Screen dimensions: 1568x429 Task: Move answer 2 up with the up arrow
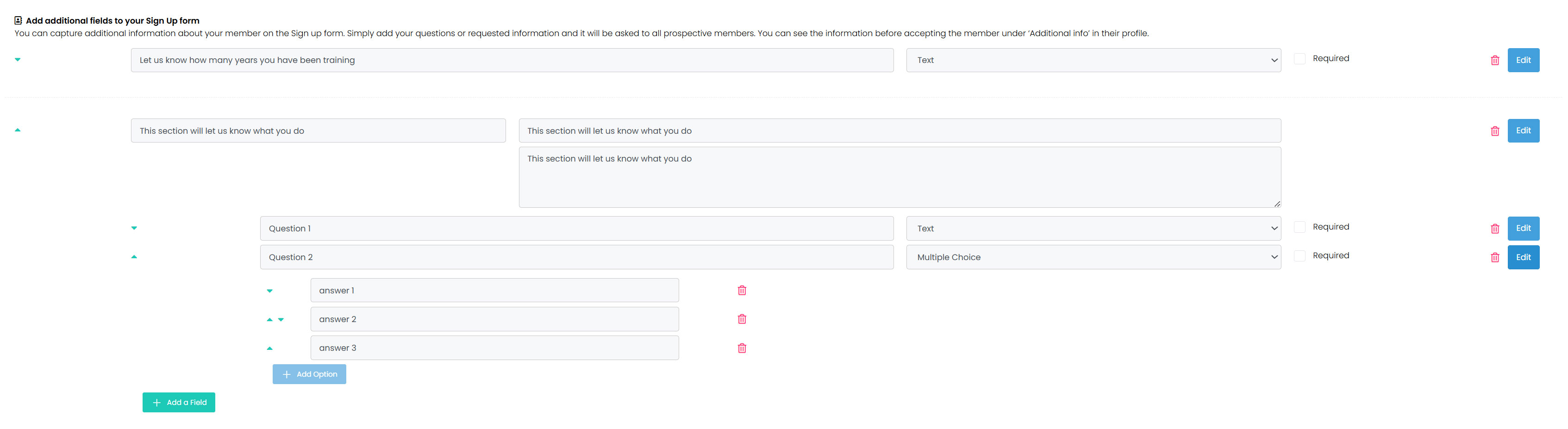coord(269,319)
